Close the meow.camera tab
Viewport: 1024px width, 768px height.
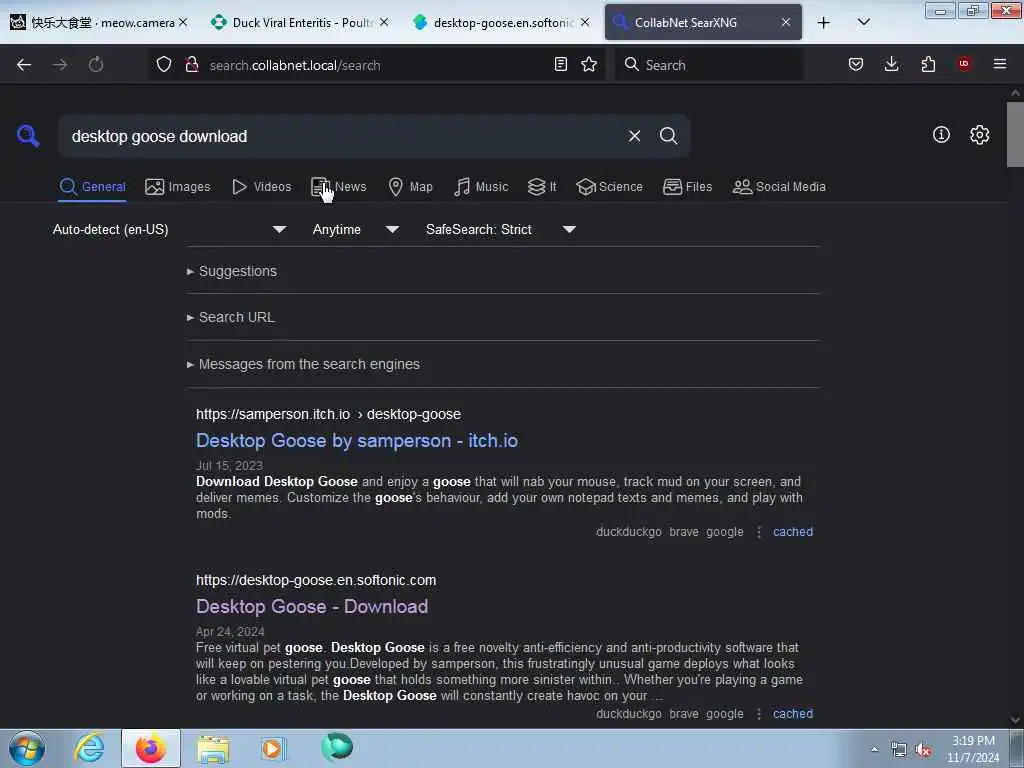coord(184,22)
